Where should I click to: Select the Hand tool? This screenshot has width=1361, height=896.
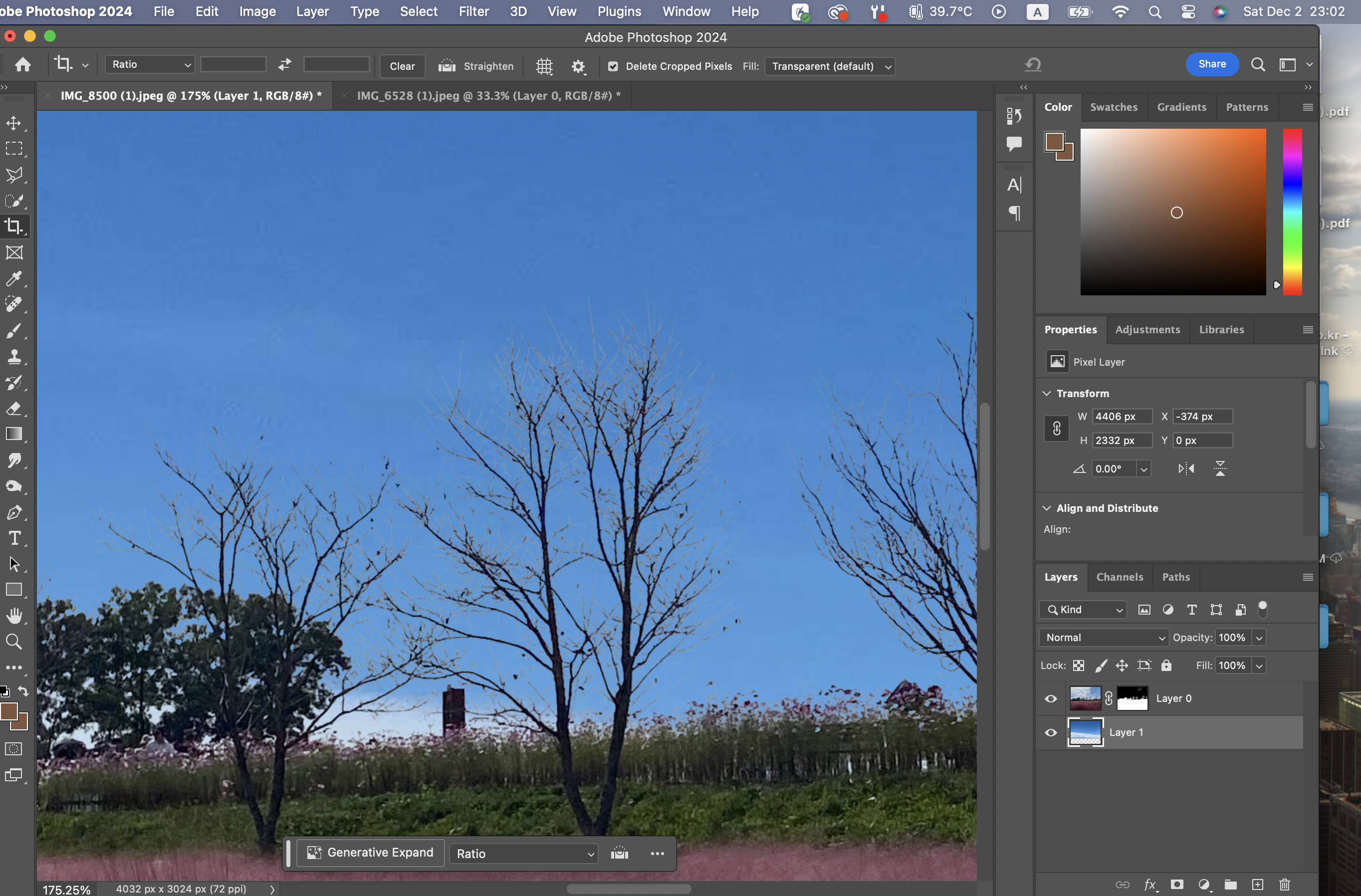coord(14,616)
